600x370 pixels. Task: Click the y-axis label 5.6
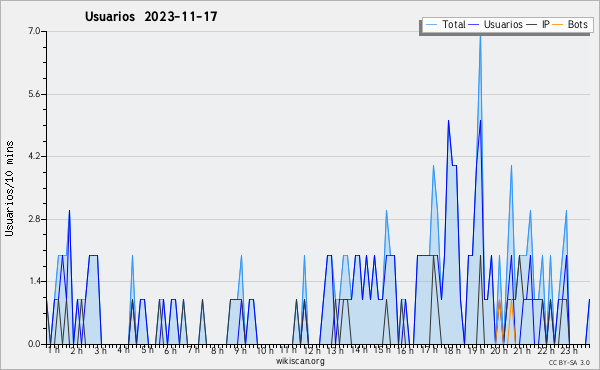click(34, 94)
